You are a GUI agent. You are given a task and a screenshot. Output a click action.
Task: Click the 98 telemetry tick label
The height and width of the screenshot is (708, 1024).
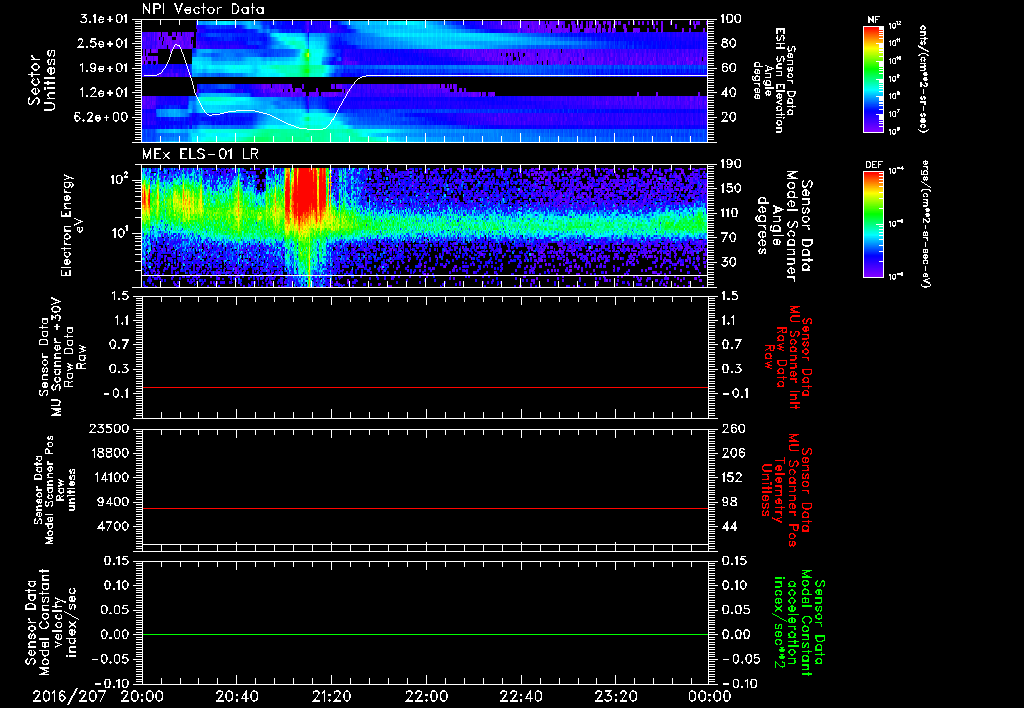(728, 502)
